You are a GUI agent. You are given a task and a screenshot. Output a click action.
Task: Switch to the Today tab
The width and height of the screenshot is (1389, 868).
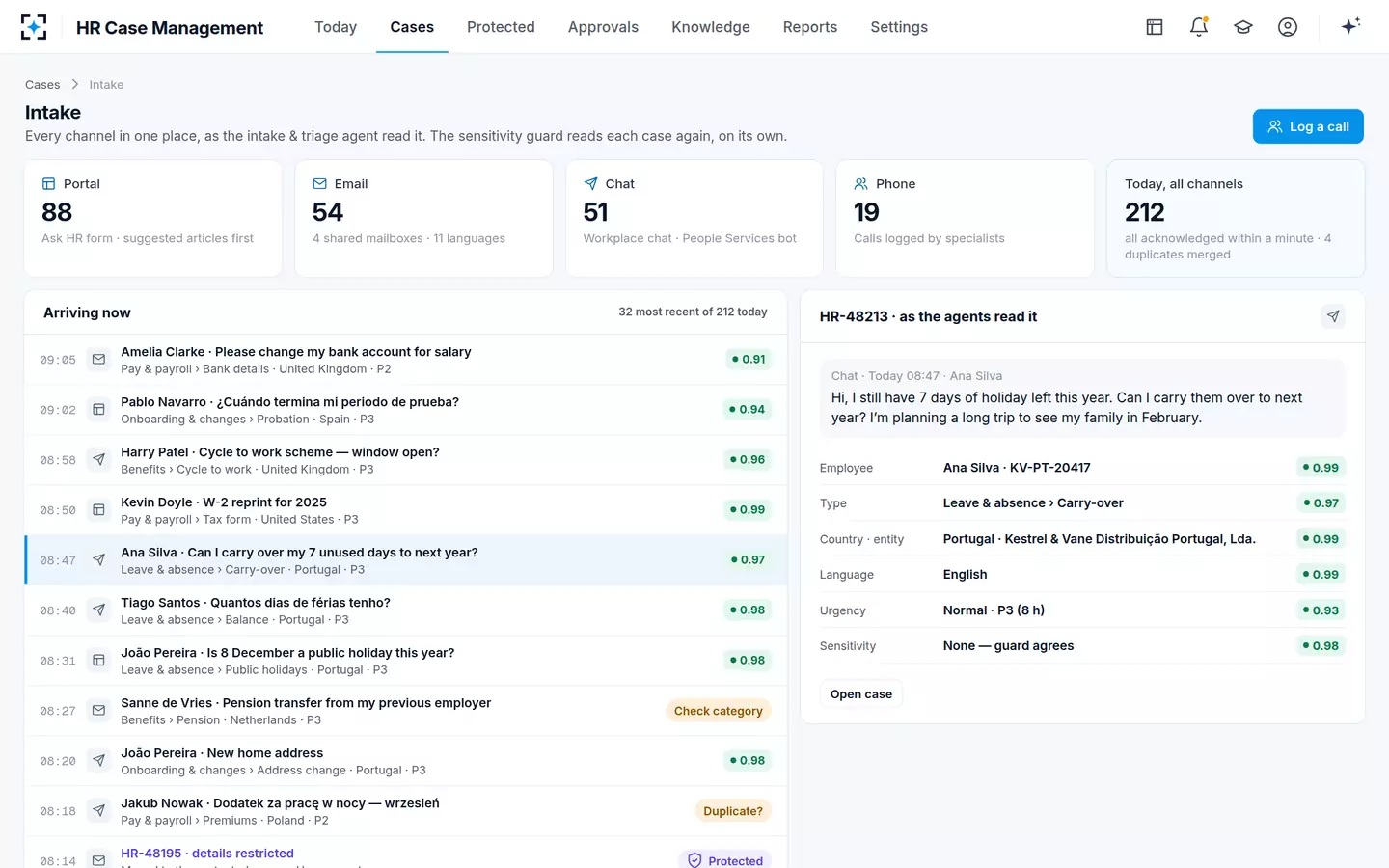pyautogui.click(x=336, y=27)
